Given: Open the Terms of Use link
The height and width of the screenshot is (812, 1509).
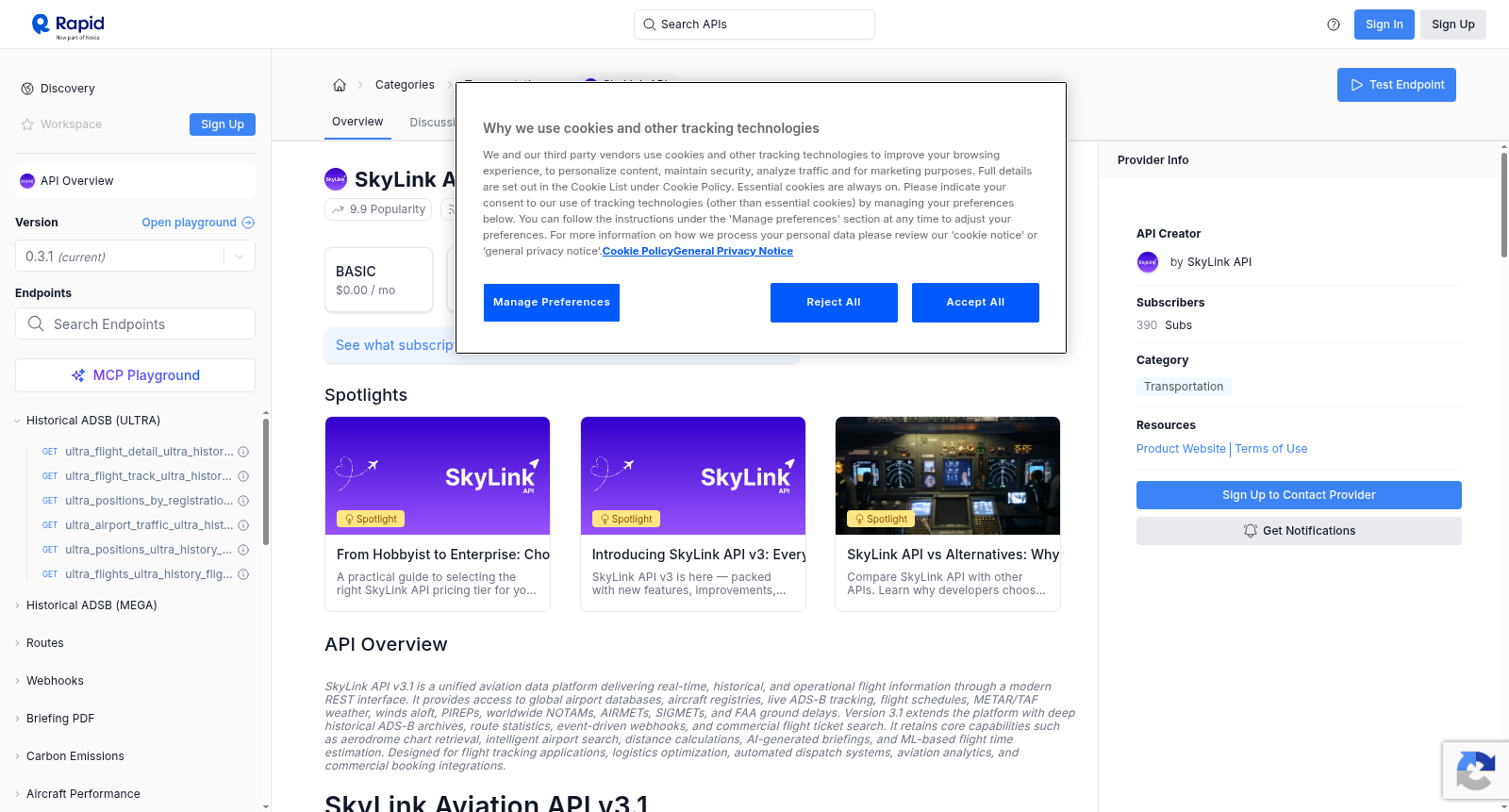Looking at the screenshot, I should [1271, 449].
